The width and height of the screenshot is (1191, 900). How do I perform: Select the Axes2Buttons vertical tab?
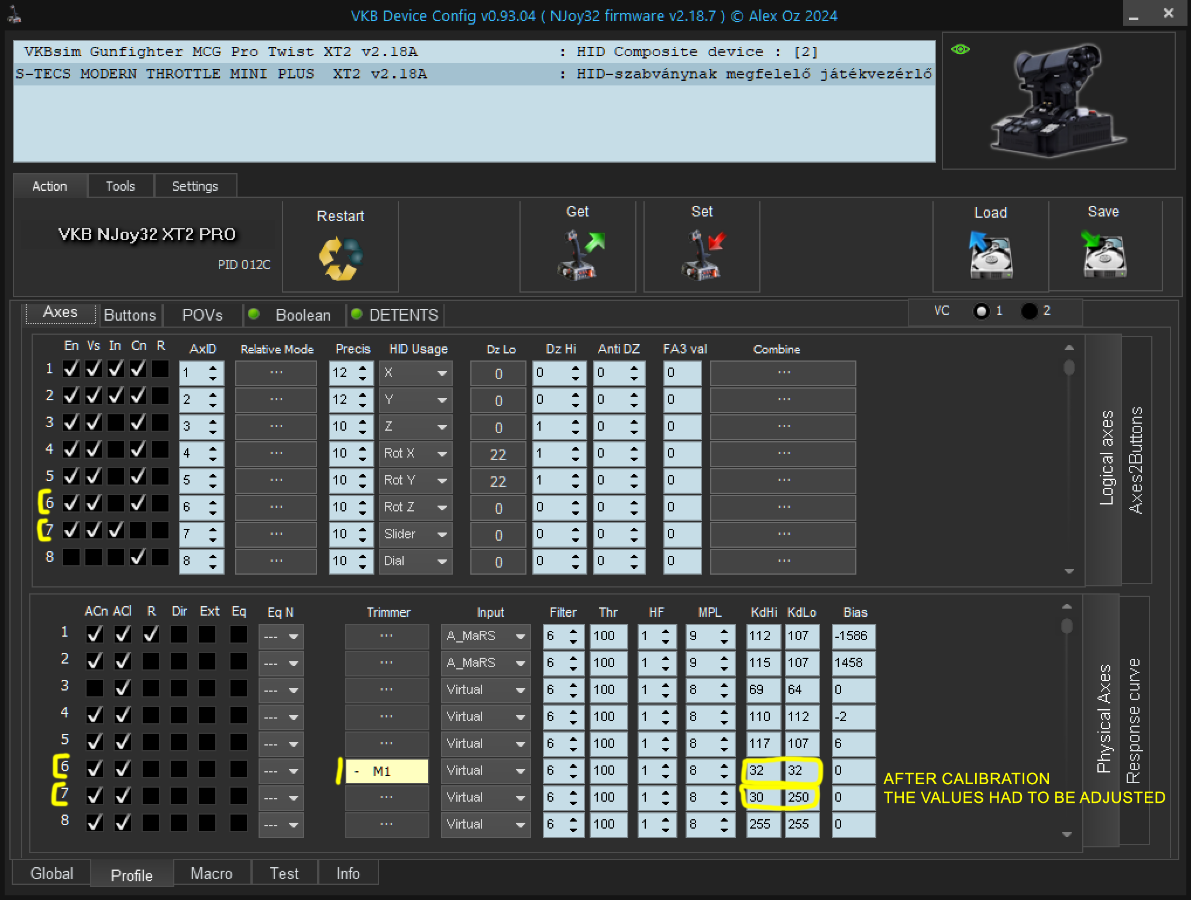1136,459
